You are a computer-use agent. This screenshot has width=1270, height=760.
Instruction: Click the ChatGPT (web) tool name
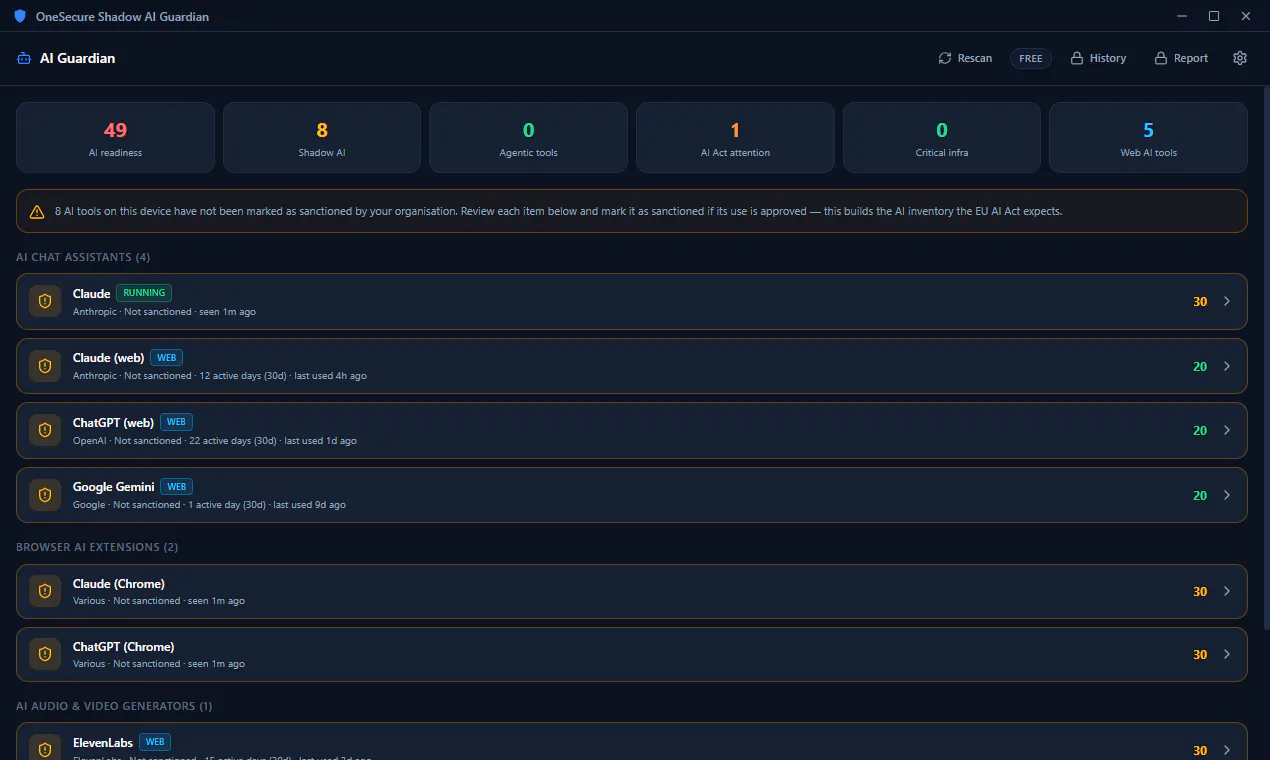pyautogui.click(x=113, y=422)
